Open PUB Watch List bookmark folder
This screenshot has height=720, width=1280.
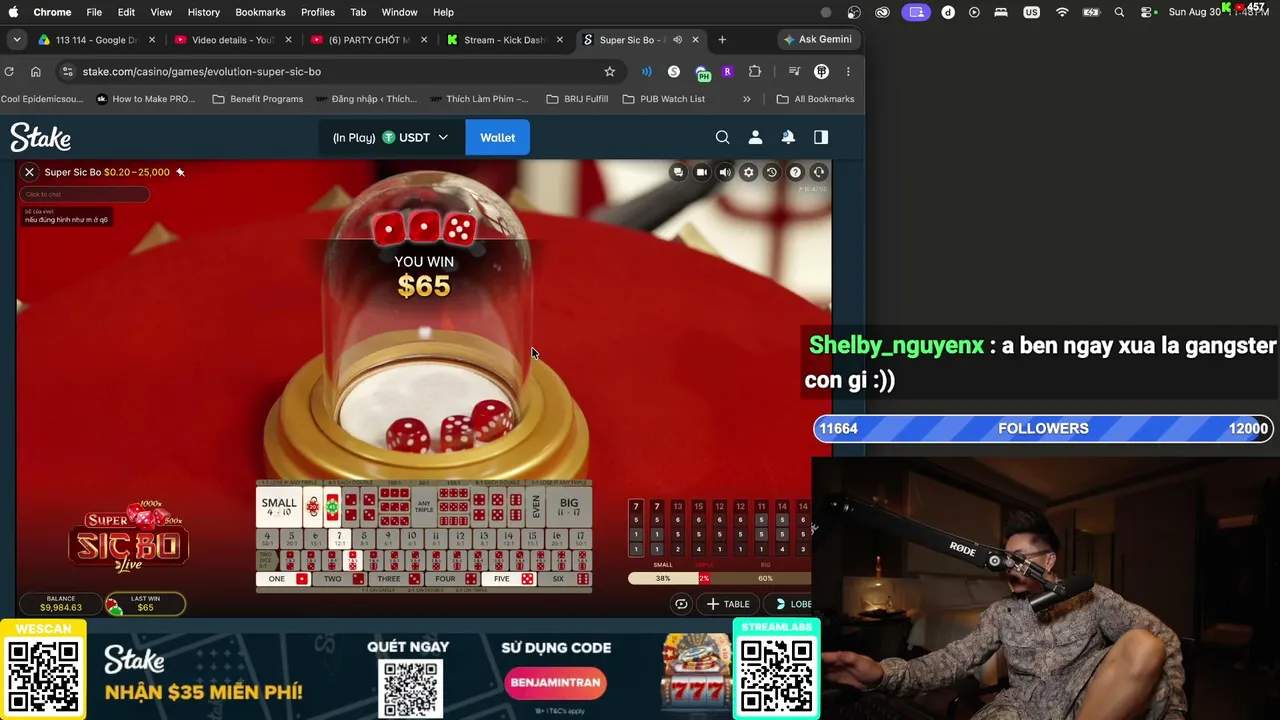click(664, 99)
